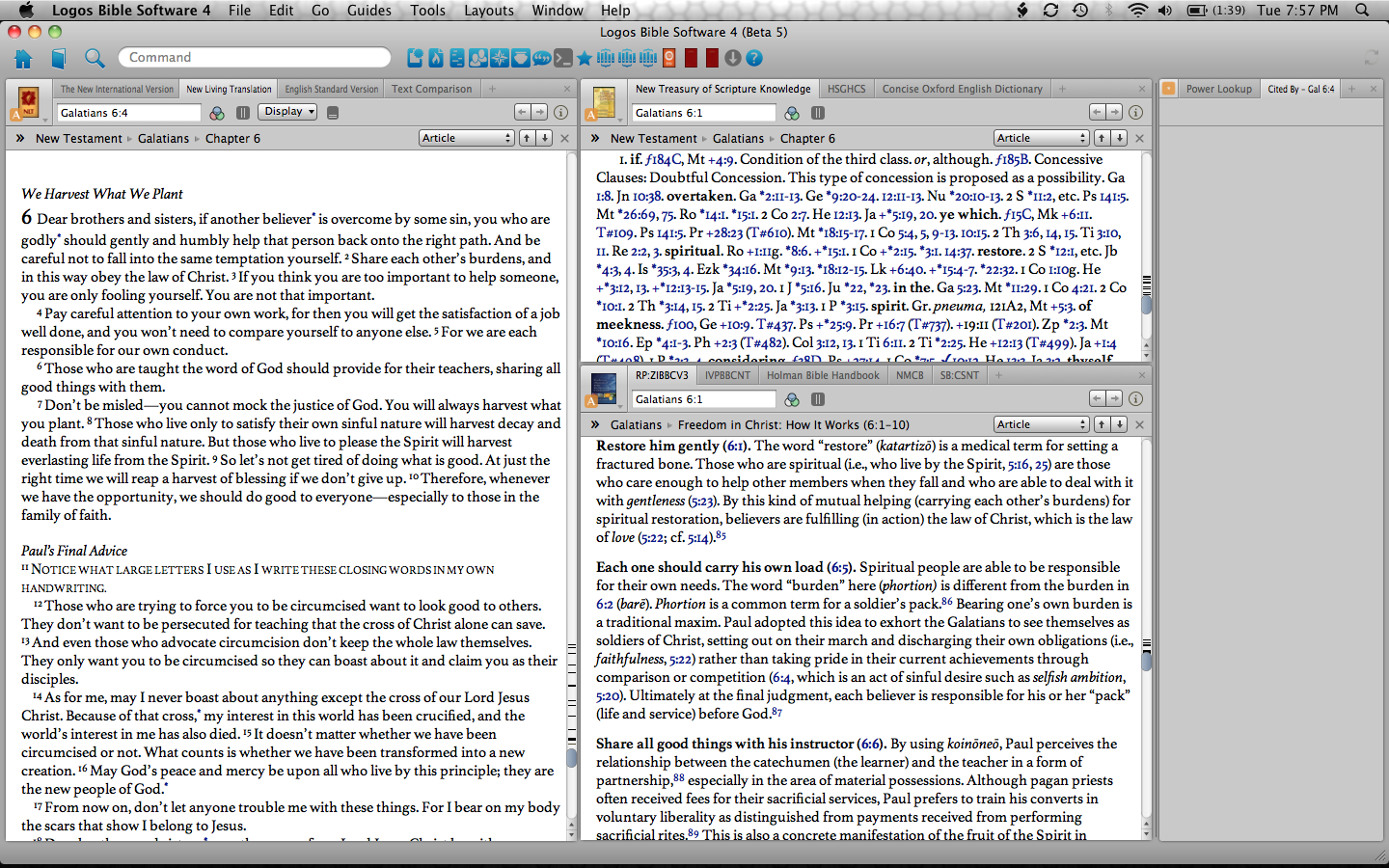Toggle visual filters in the ZIBBCV3 panel
This screenshot has height=868, width=1389.
point(792,399)
